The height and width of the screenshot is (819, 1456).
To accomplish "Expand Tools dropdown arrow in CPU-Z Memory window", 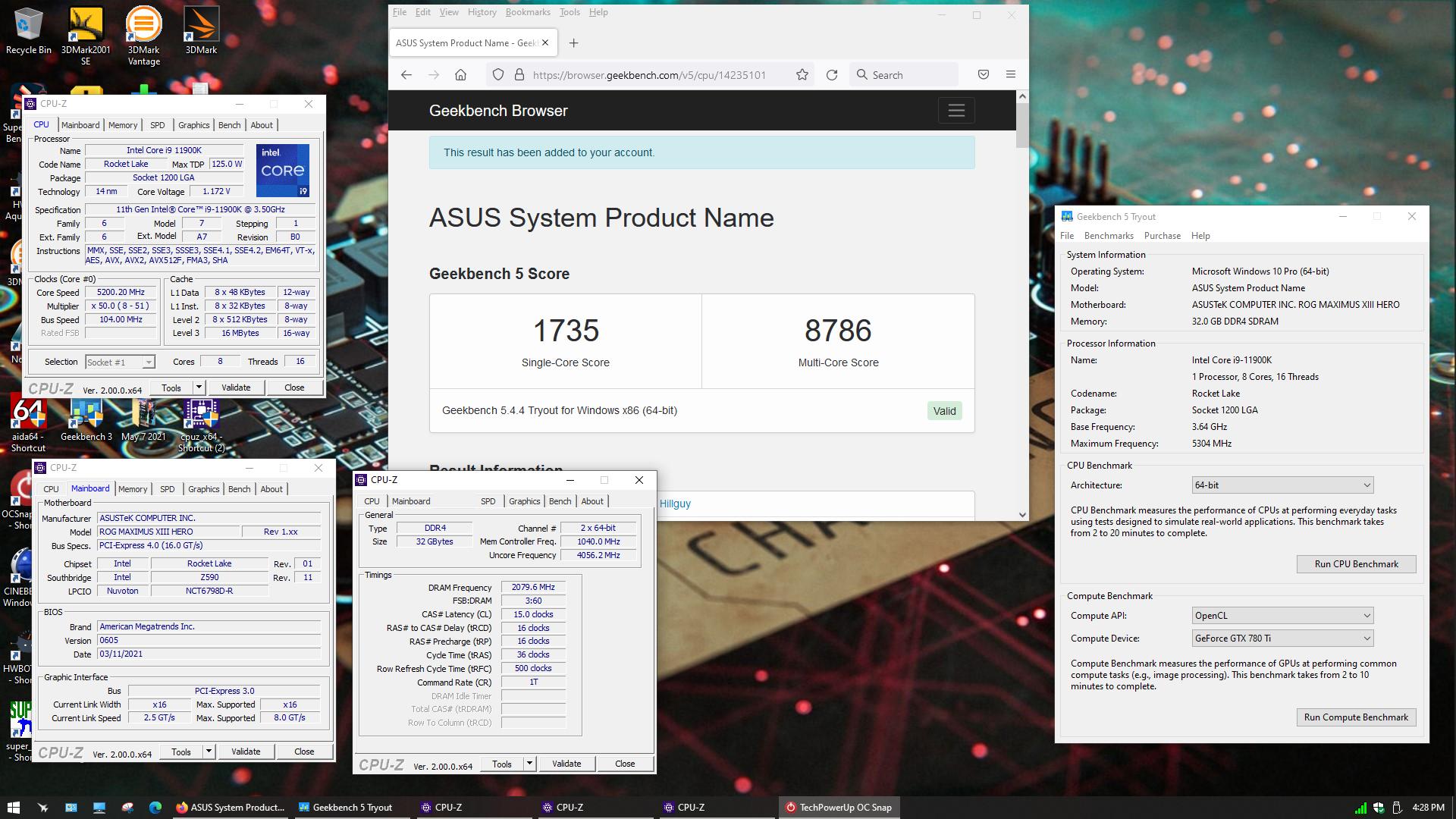I will [x=529, y=764].
